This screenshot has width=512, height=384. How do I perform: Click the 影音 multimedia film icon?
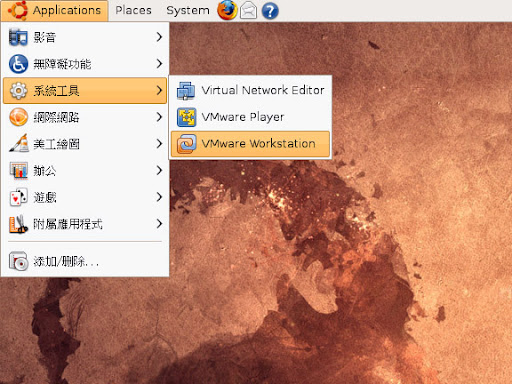click(x=18, y=37)
